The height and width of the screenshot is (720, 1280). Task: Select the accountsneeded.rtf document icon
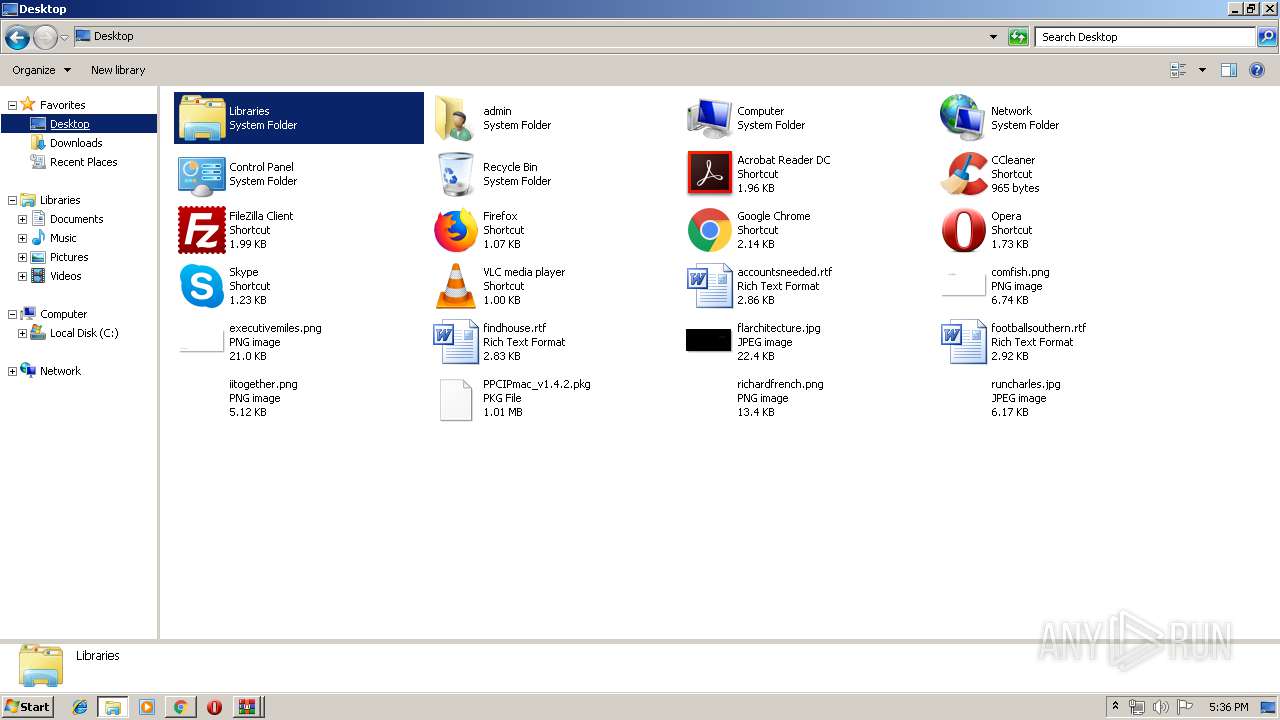point(709,286)
